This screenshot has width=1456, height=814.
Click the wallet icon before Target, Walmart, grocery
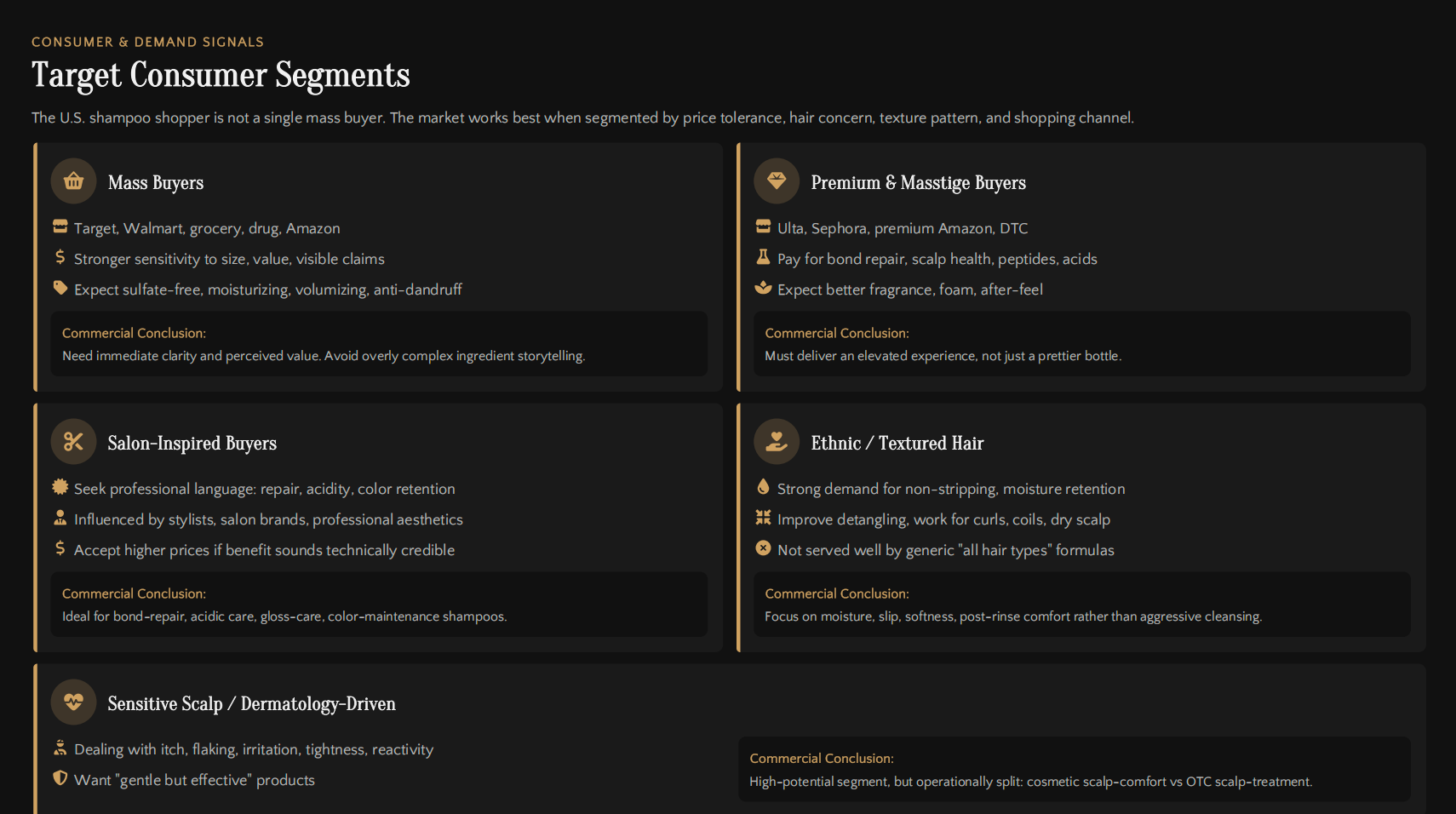point(60,226)
